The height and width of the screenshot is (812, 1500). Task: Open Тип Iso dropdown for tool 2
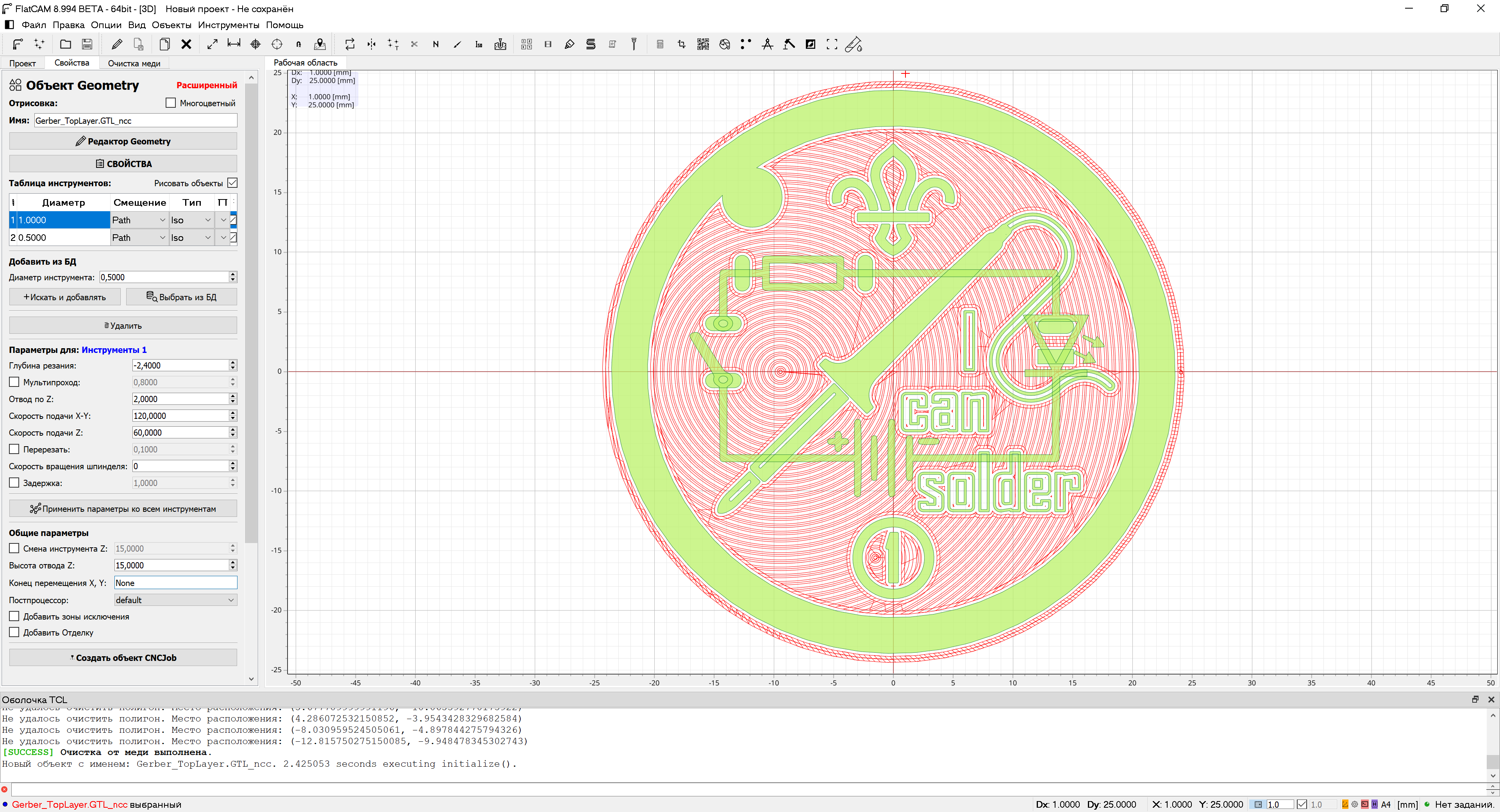[x=190, y=237]
